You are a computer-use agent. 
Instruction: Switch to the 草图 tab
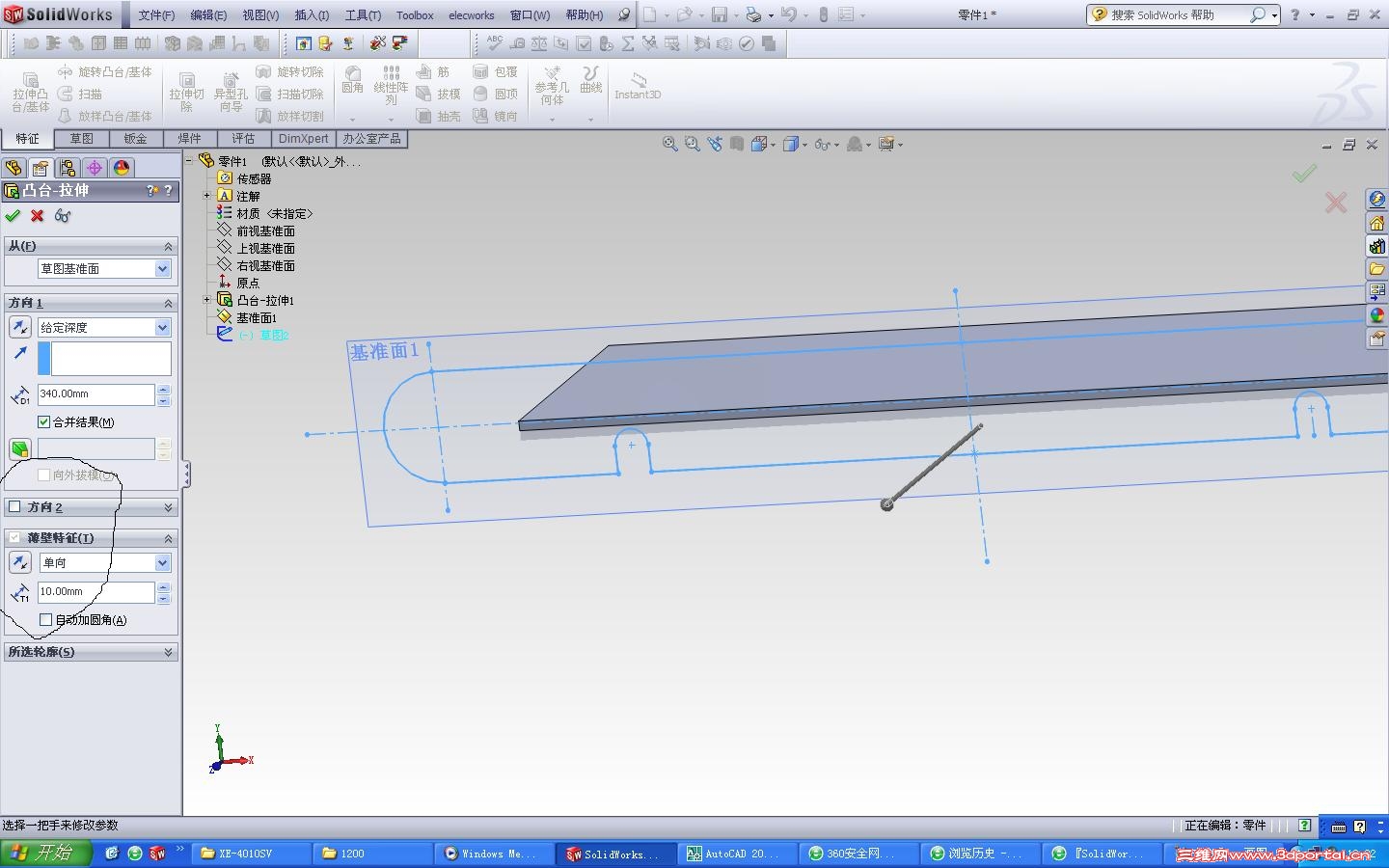pos(81,139)
